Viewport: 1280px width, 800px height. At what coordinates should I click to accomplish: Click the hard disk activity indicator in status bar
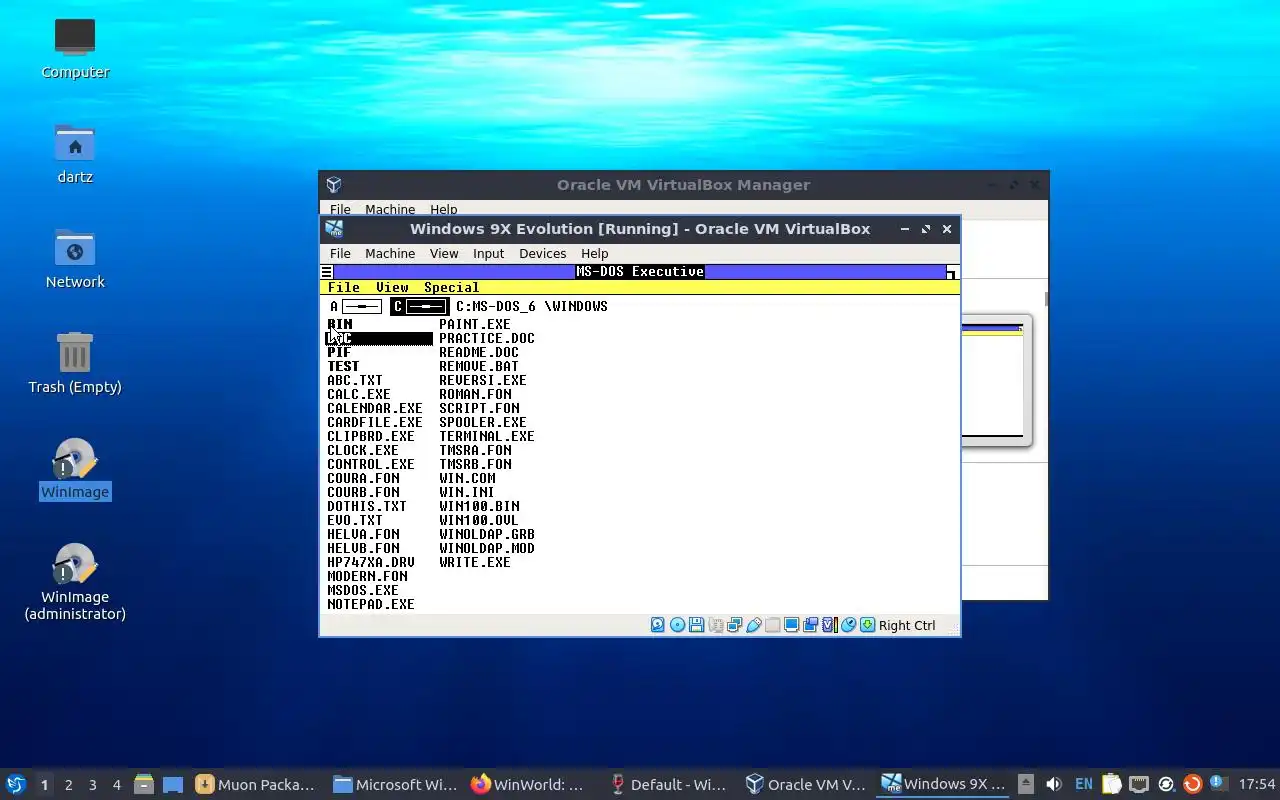(657, 625)
